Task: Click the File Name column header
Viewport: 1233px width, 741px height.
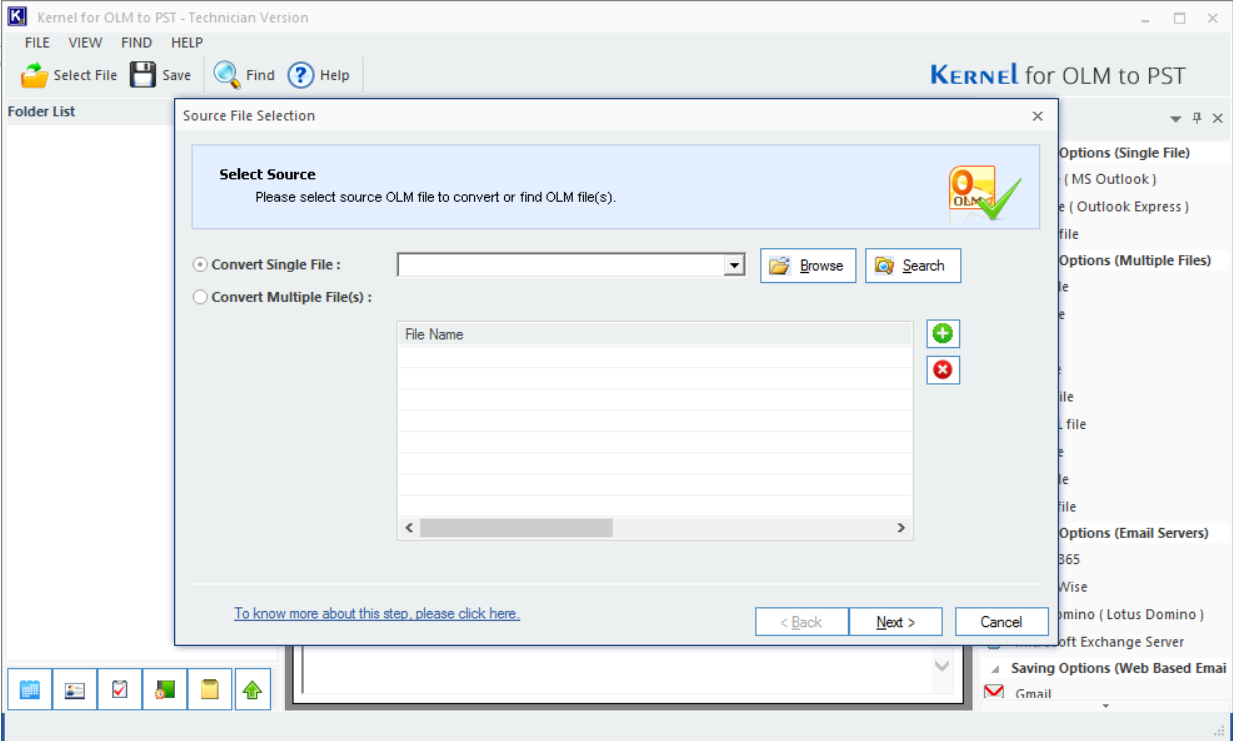Action: (655, 334)
